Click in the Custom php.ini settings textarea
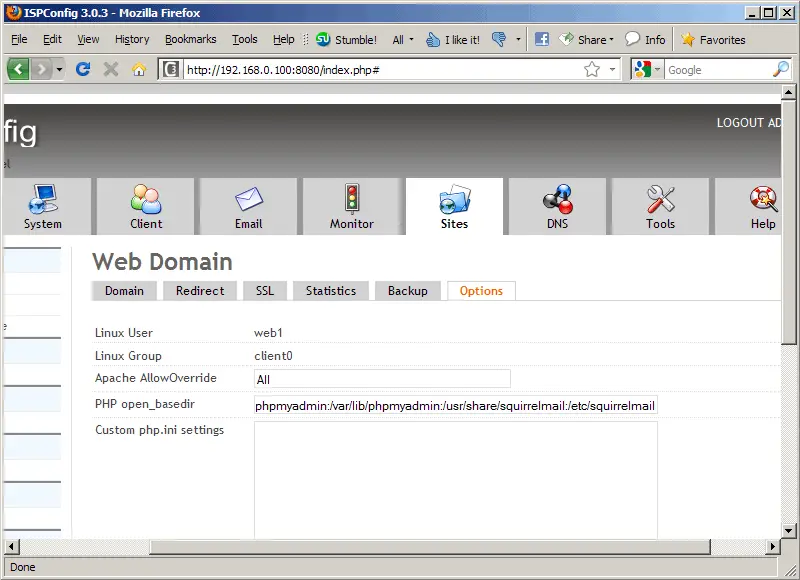The image size is (800, 580). (456, 480)
